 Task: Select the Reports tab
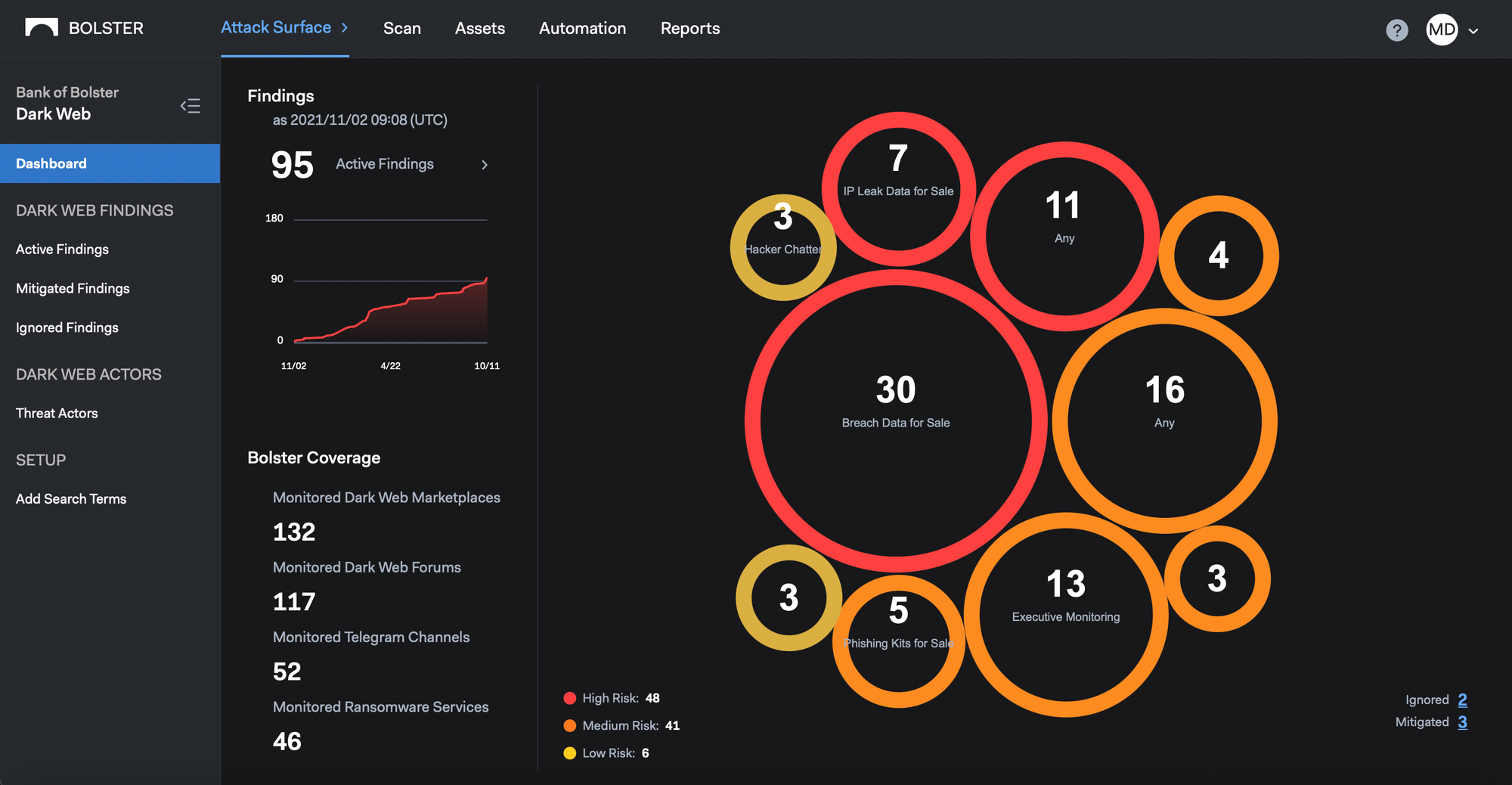690,28
